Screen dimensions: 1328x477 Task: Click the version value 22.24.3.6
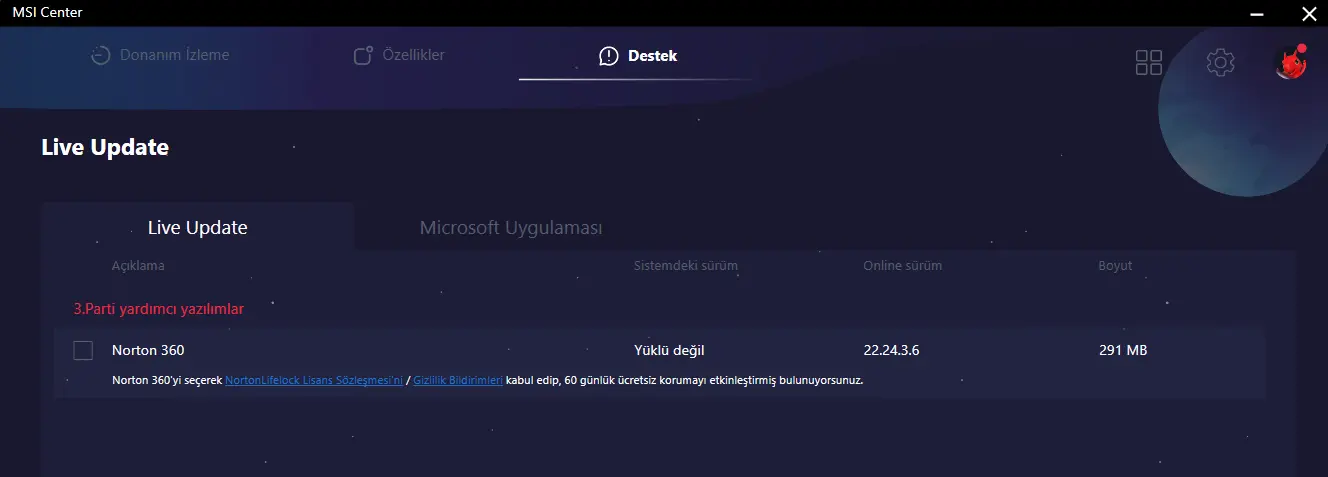(x=891, y=350)
